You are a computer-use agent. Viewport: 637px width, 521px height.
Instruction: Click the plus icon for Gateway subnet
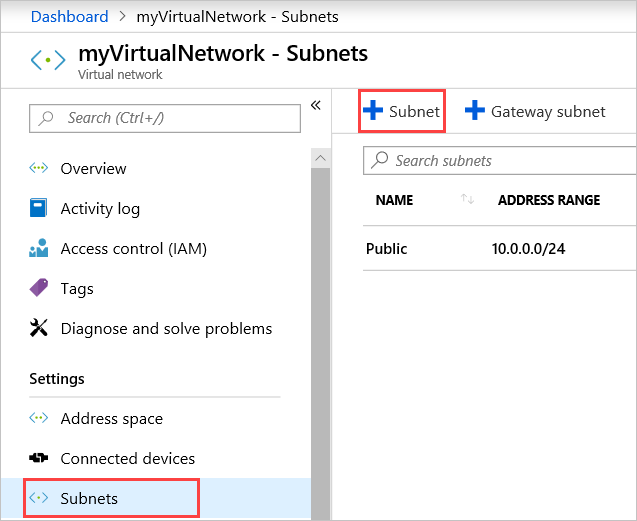[474, 111]
